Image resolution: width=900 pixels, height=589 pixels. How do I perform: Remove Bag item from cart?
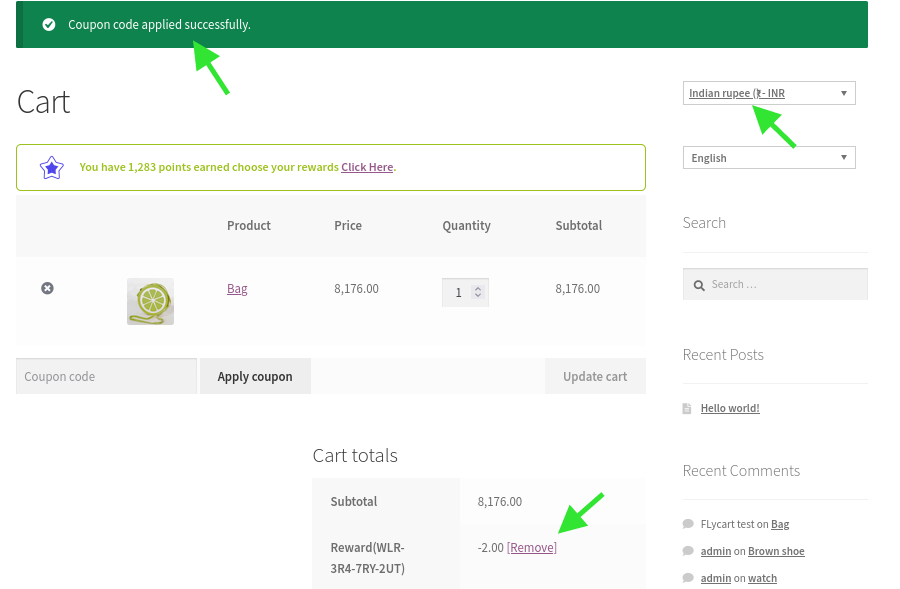pyautogui.click(x=47, y=288)
